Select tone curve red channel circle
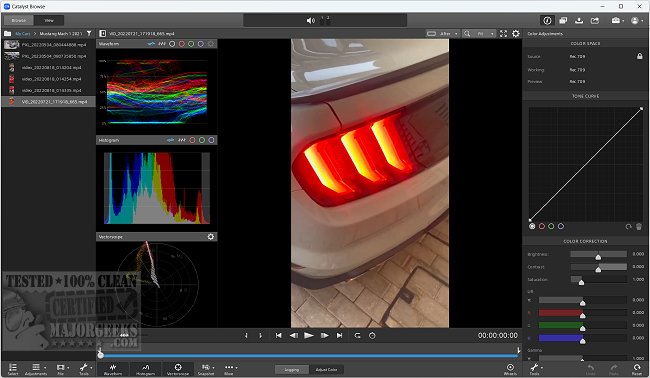Screen dimensions: 650x378 (542, 226)
